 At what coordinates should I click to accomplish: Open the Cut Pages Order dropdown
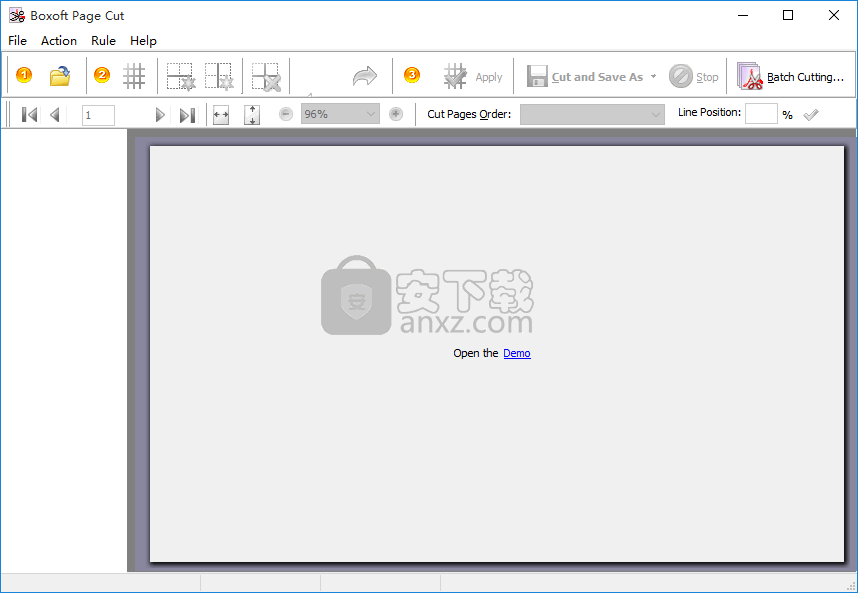pos(592,114)
